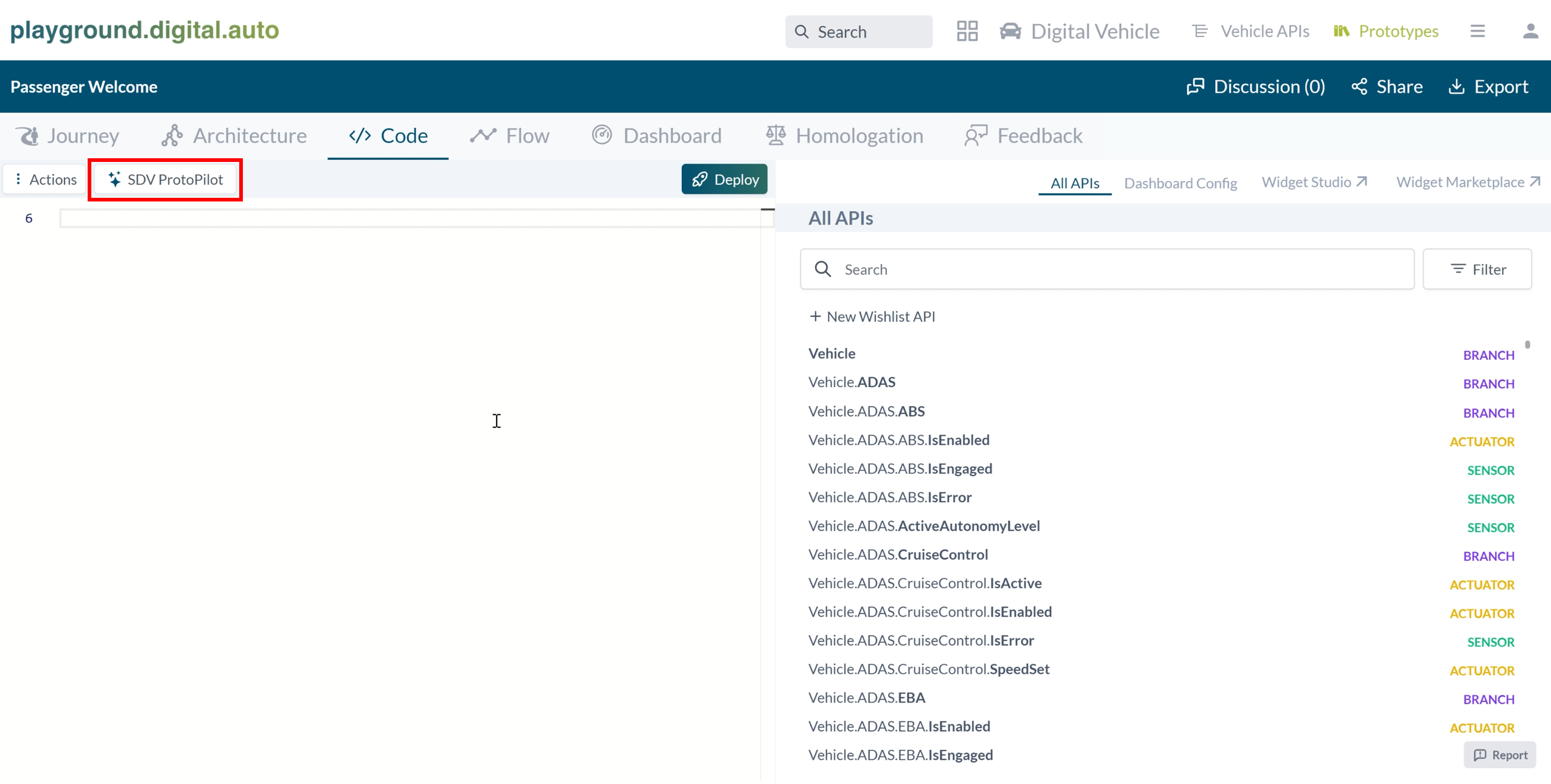Click the Deploy button

(724, 179)
